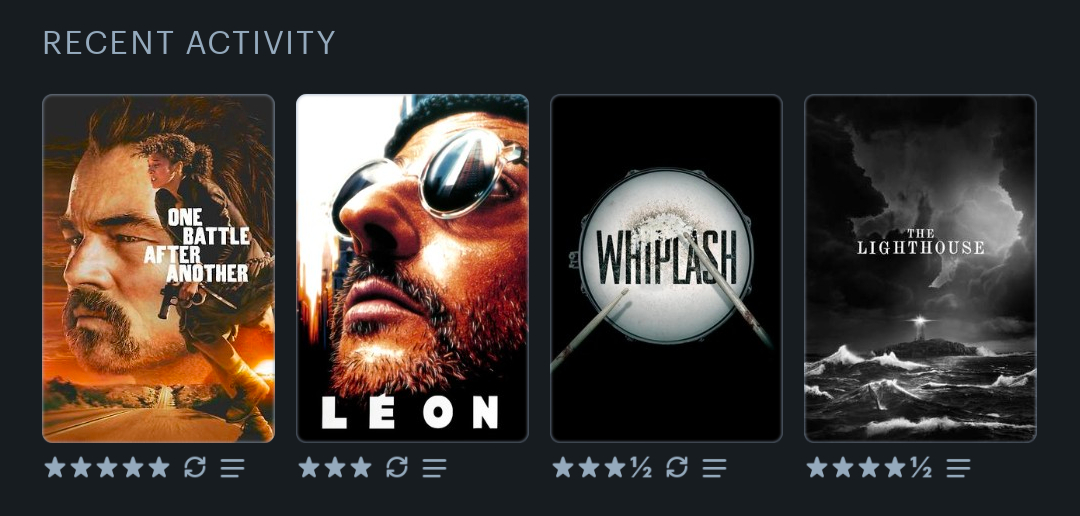Open the review icon under The Lighthouse
Screen dimensions: 1080x516
tap(958, 468)
